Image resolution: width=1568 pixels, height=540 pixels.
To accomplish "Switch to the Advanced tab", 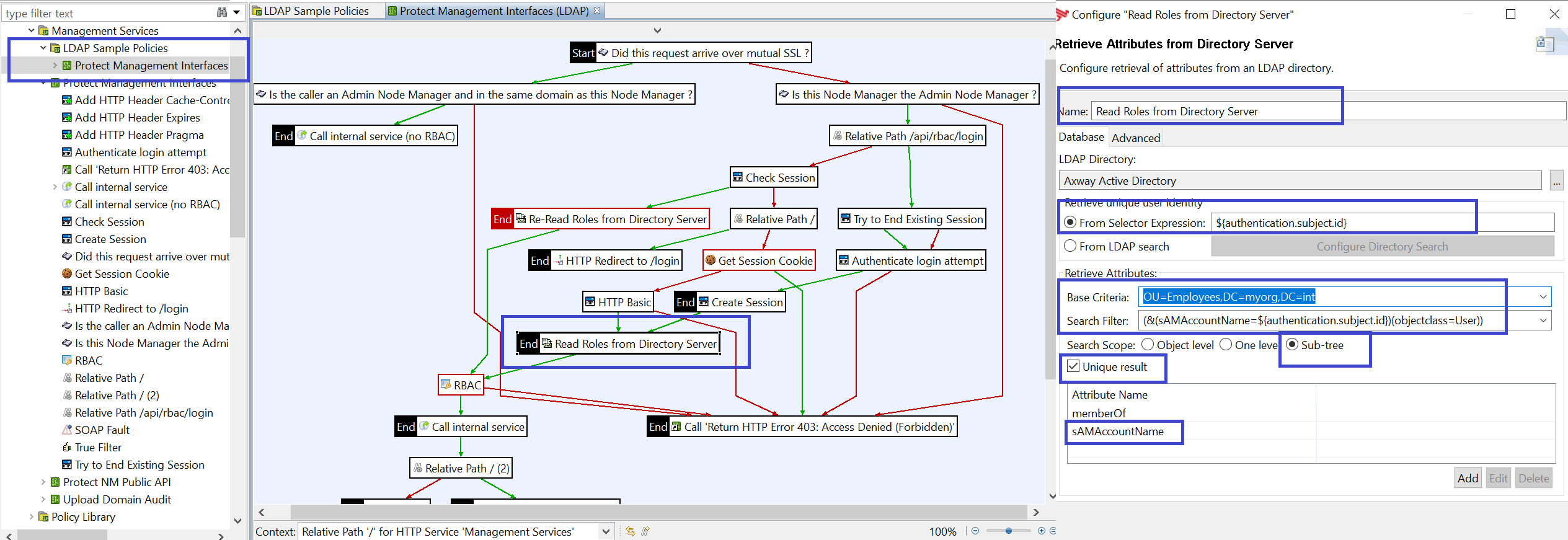I will click(x=1135, y=138).
